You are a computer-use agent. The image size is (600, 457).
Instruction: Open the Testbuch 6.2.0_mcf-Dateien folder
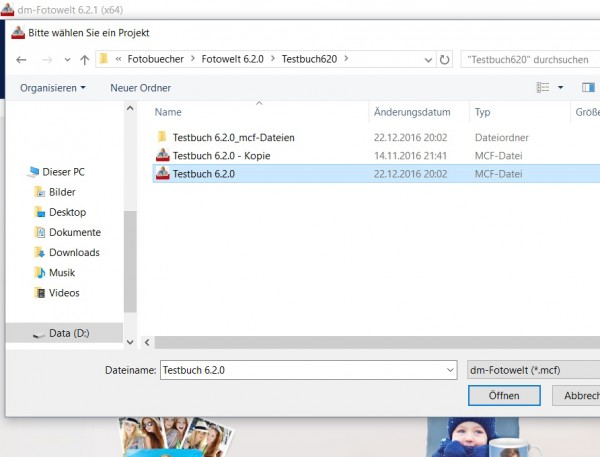coord(233,137)
